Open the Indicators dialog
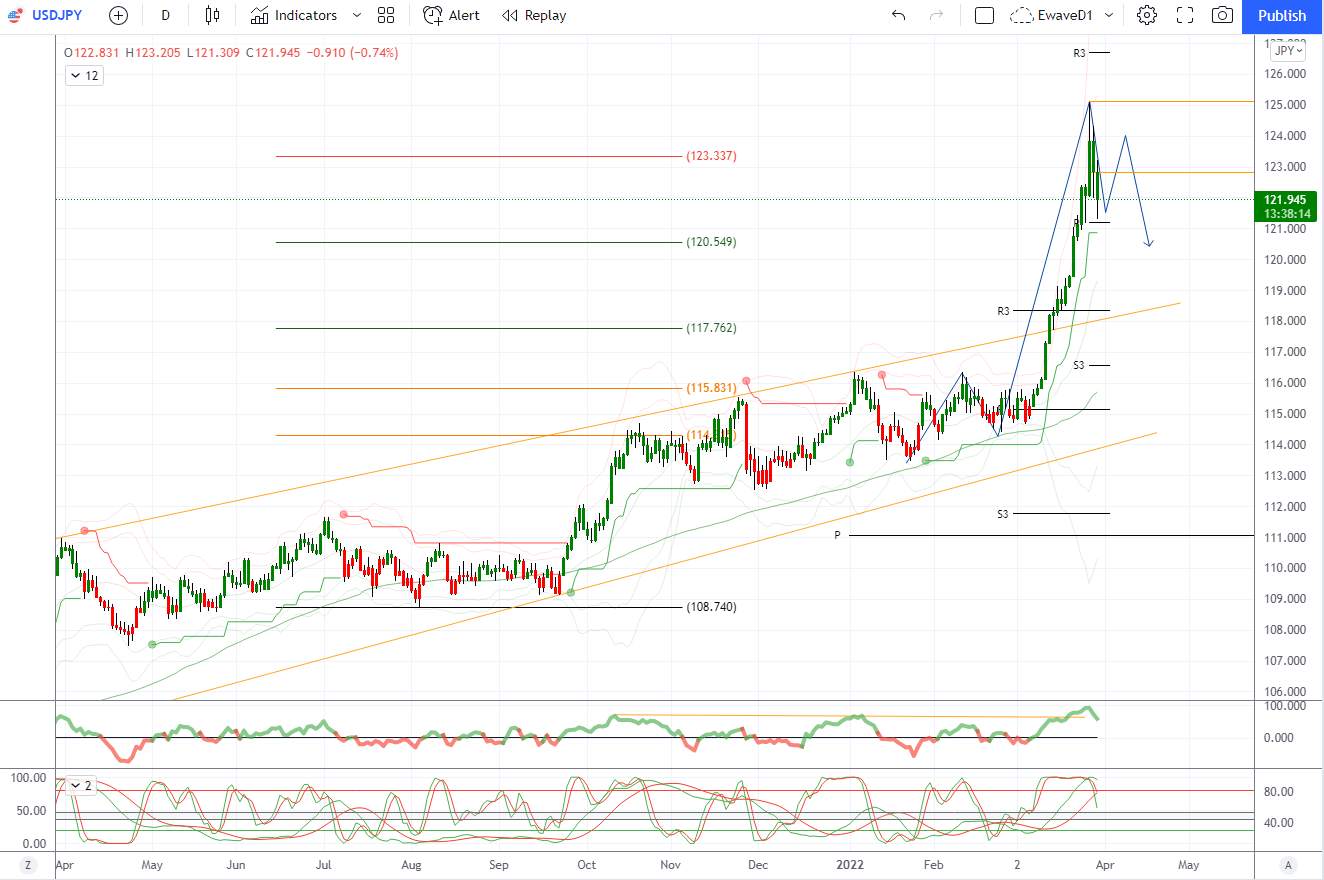This screenshot has height=880, width=1324. click(x=294, y=15)
